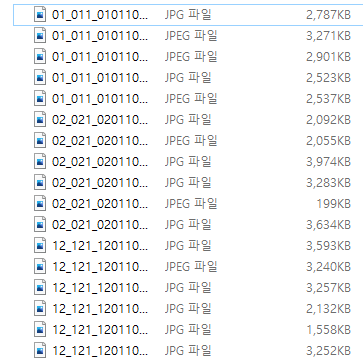The image size is (363, 363).
Task: Select the 2,055KB size cell
Action: 328,141
